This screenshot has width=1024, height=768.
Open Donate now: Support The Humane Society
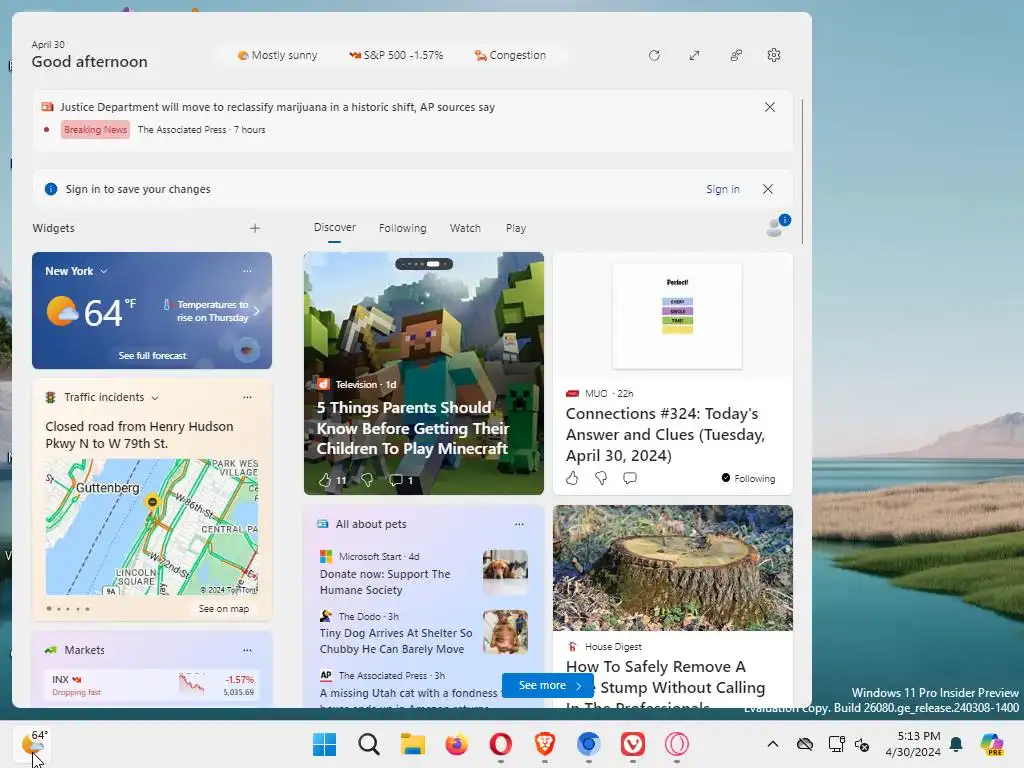(x=385, y=582)
